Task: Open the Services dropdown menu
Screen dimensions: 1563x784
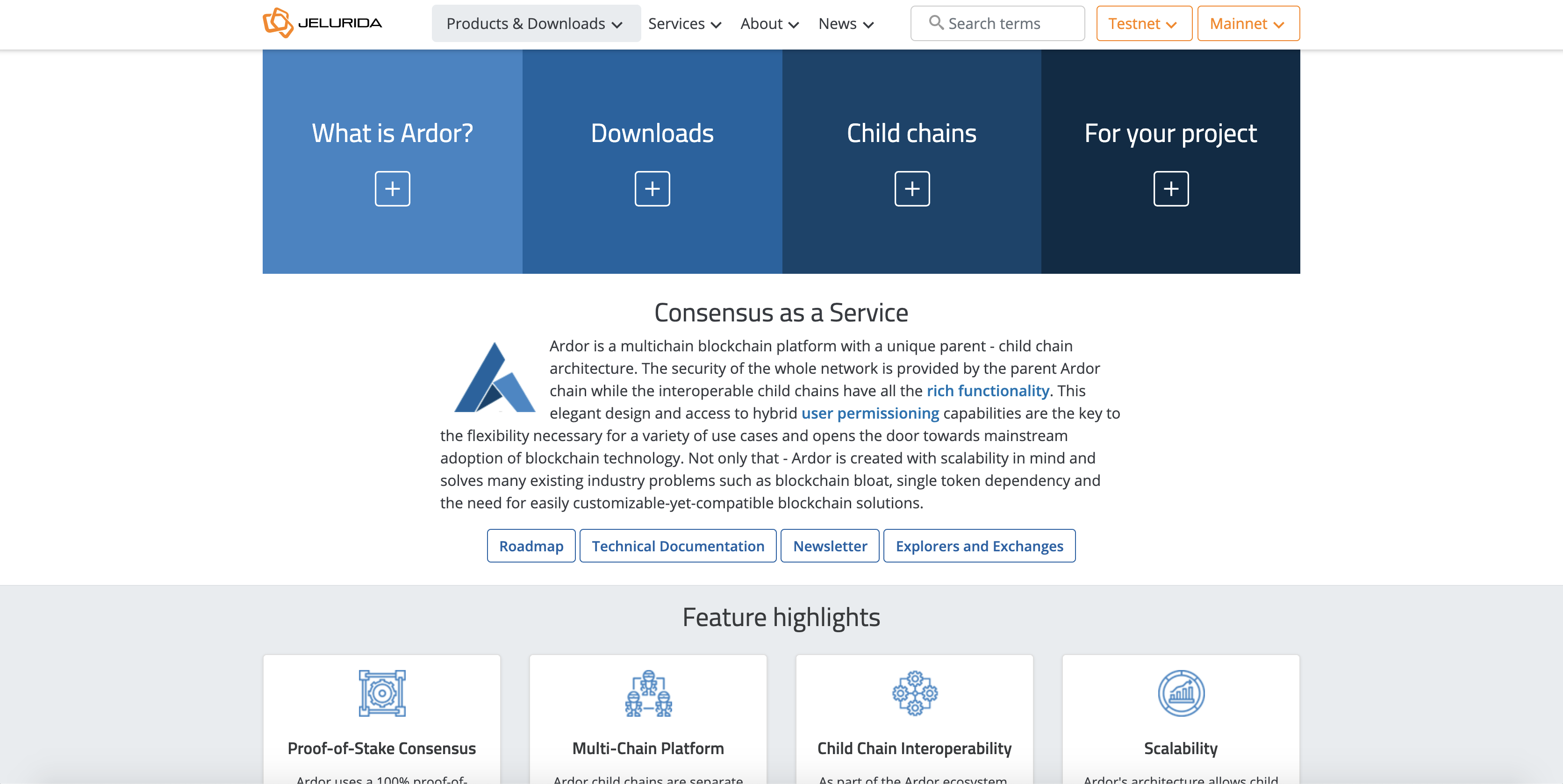Action: (684, 24)
